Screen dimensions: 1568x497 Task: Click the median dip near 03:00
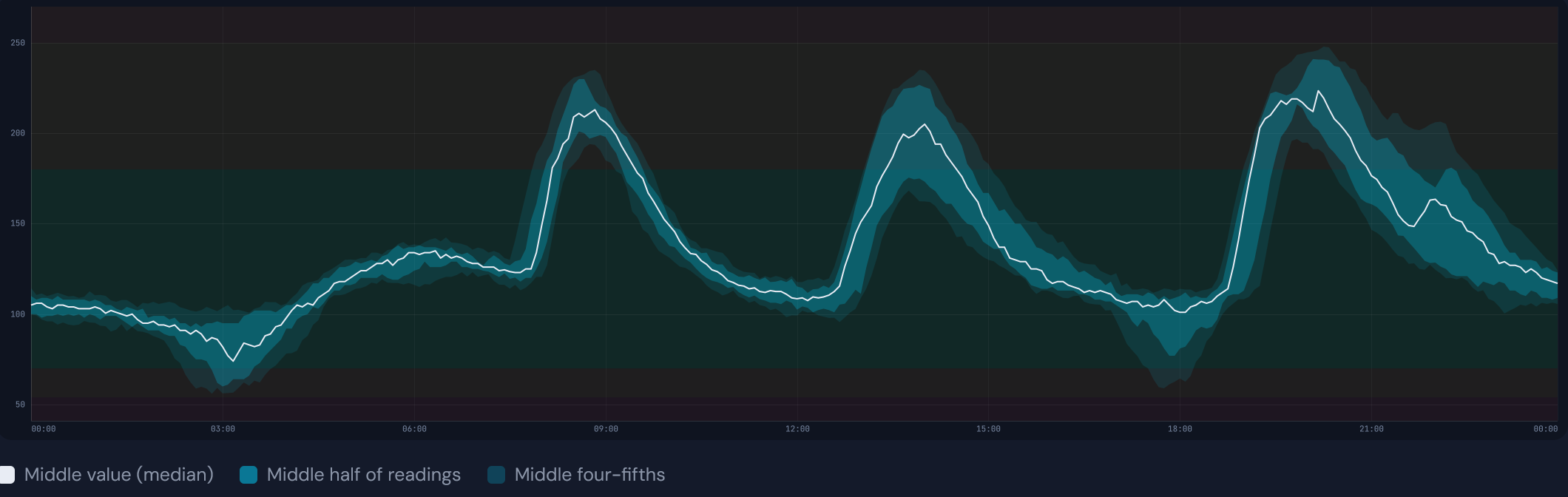[x=234, y=361]
